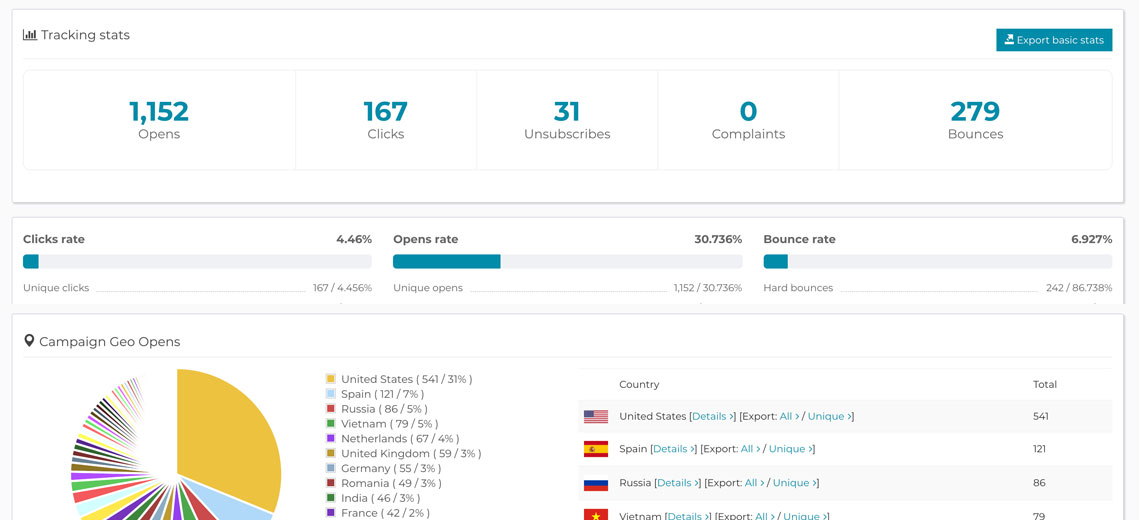Viewport: 1139px width, 520px height.
Task: Click the Spain legend color swatch
Action: 331,394
